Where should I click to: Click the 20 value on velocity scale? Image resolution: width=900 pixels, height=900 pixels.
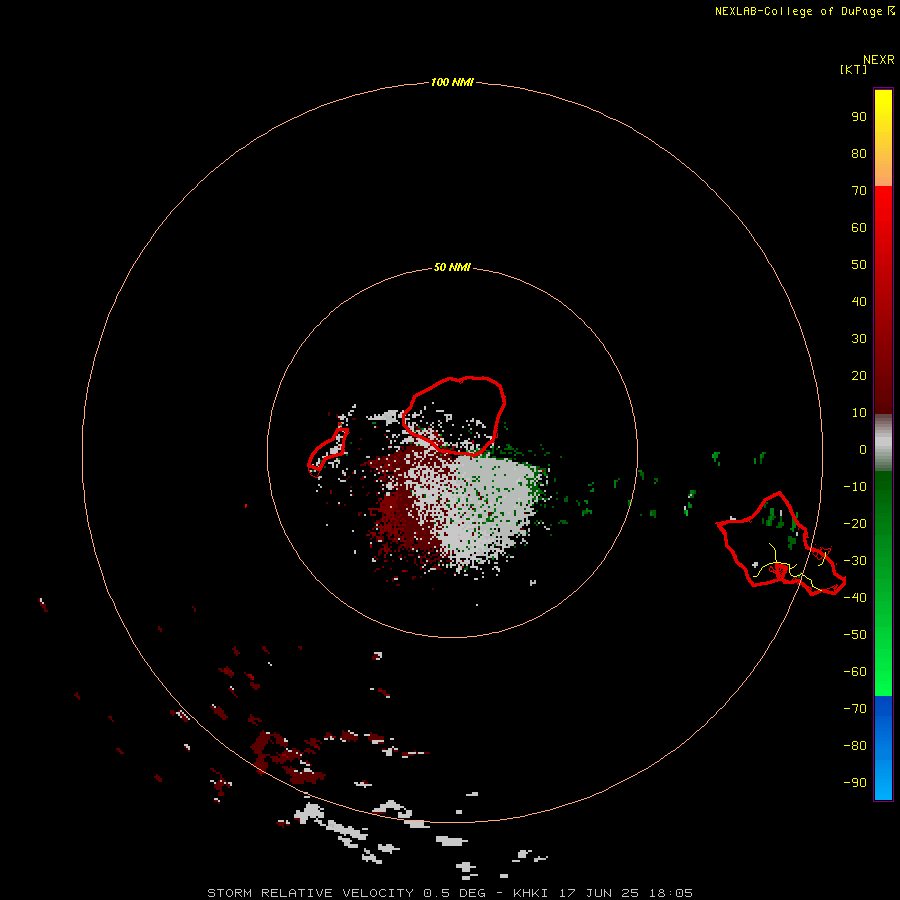pos(859,375)
